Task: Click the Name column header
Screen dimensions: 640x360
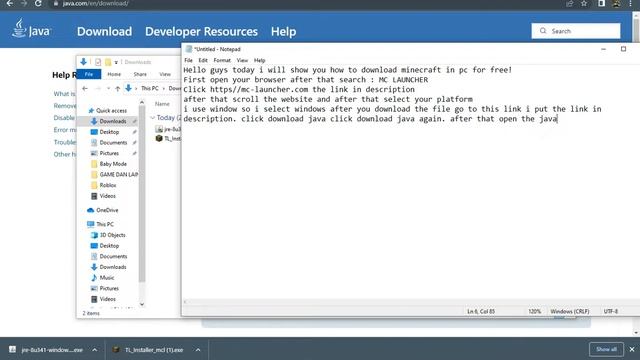Action: pos(162,104)
